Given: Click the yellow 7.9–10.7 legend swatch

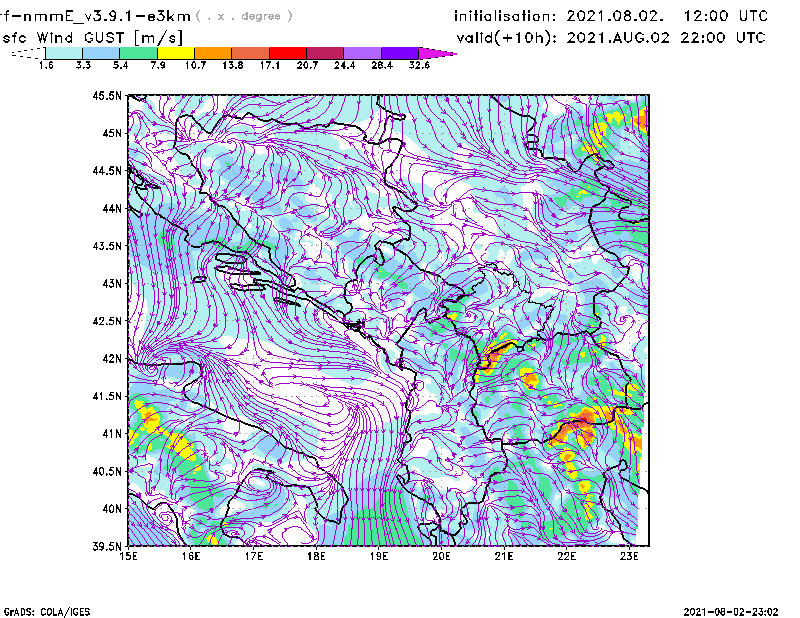Looking at the screenshot, I should [x=176, y=53].
